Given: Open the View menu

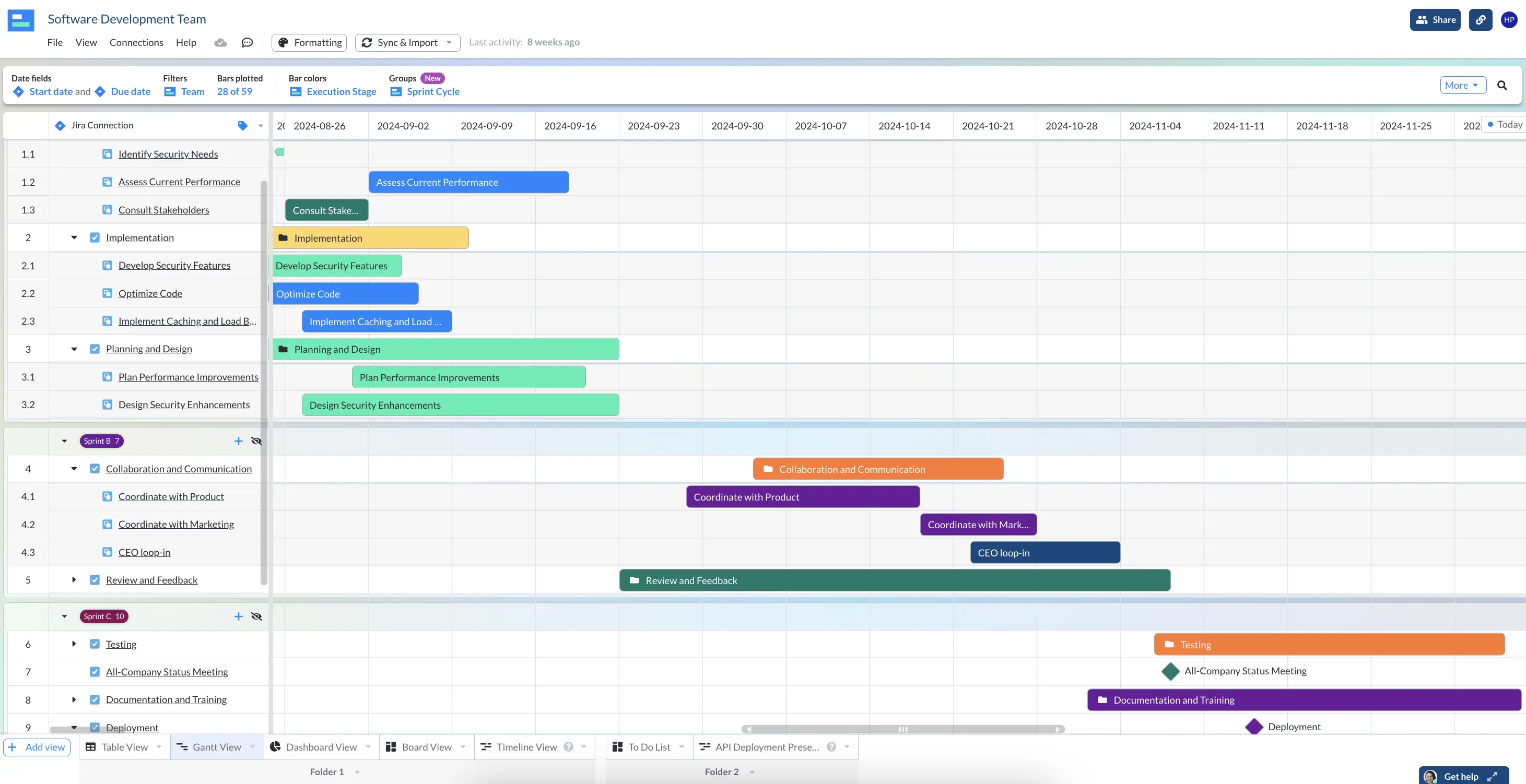Looking at the screenshot, I should 86,43.
